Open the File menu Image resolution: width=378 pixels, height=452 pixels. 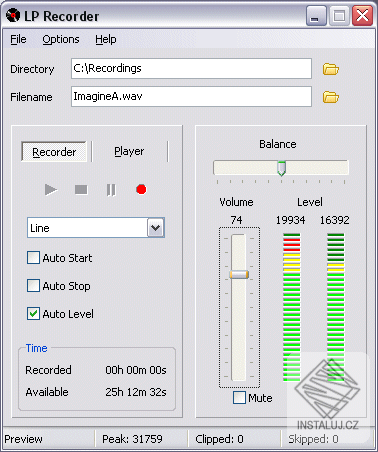coord(18,39)
